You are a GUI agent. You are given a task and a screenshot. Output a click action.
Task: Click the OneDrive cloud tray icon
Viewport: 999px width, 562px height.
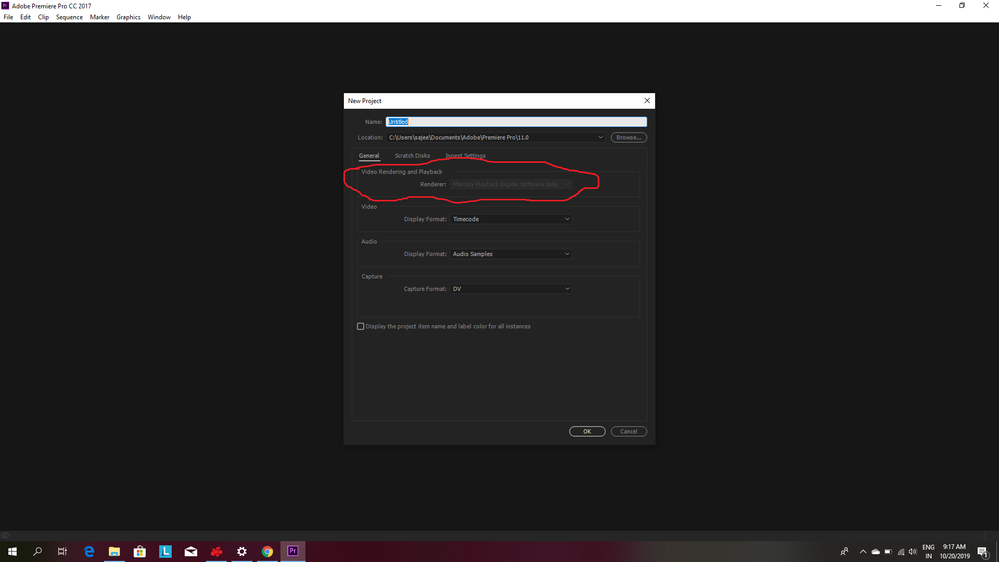click(x=875, y=552)
